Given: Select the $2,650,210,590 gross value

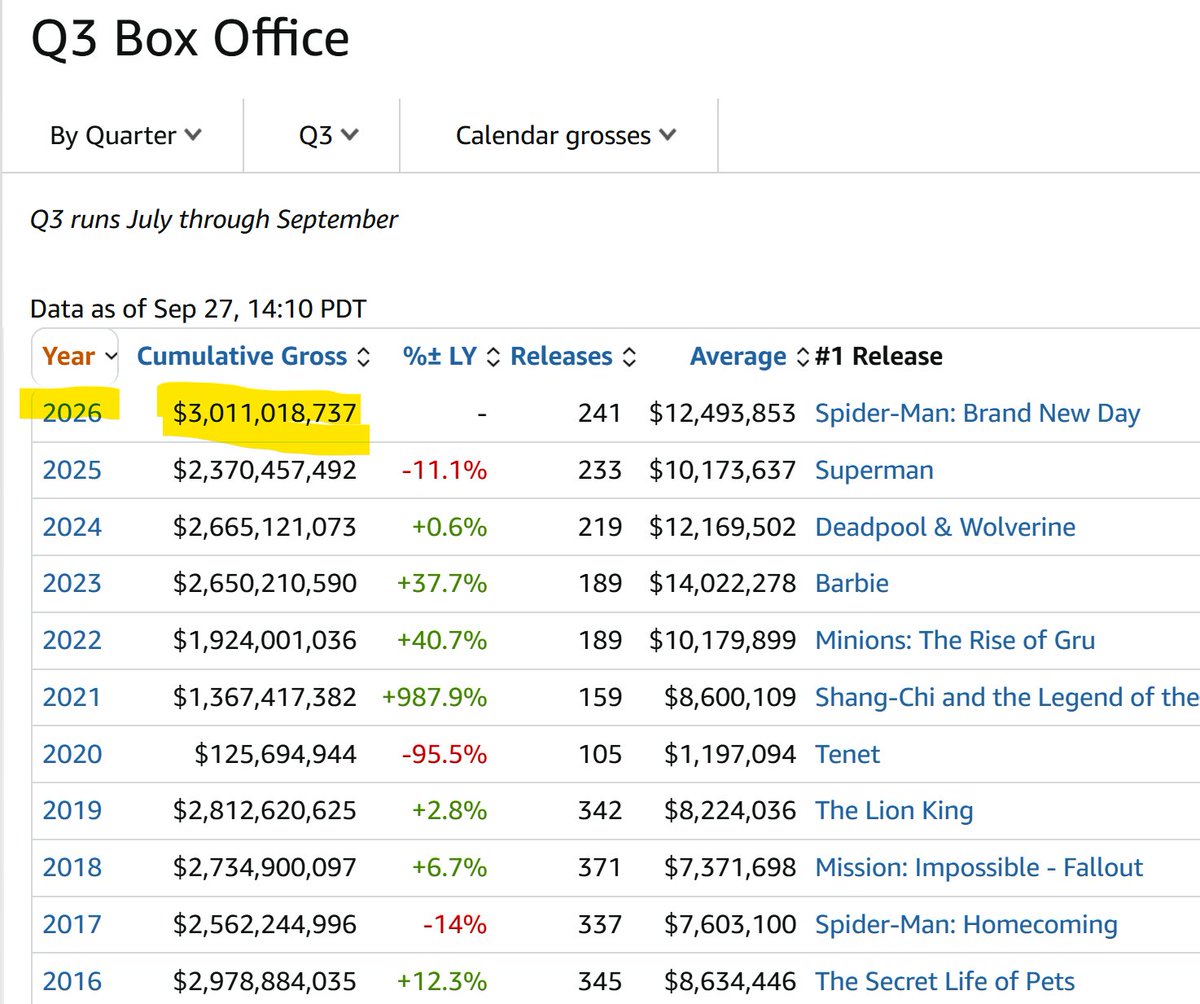Looking at the screenshot, I should point(265,583).
